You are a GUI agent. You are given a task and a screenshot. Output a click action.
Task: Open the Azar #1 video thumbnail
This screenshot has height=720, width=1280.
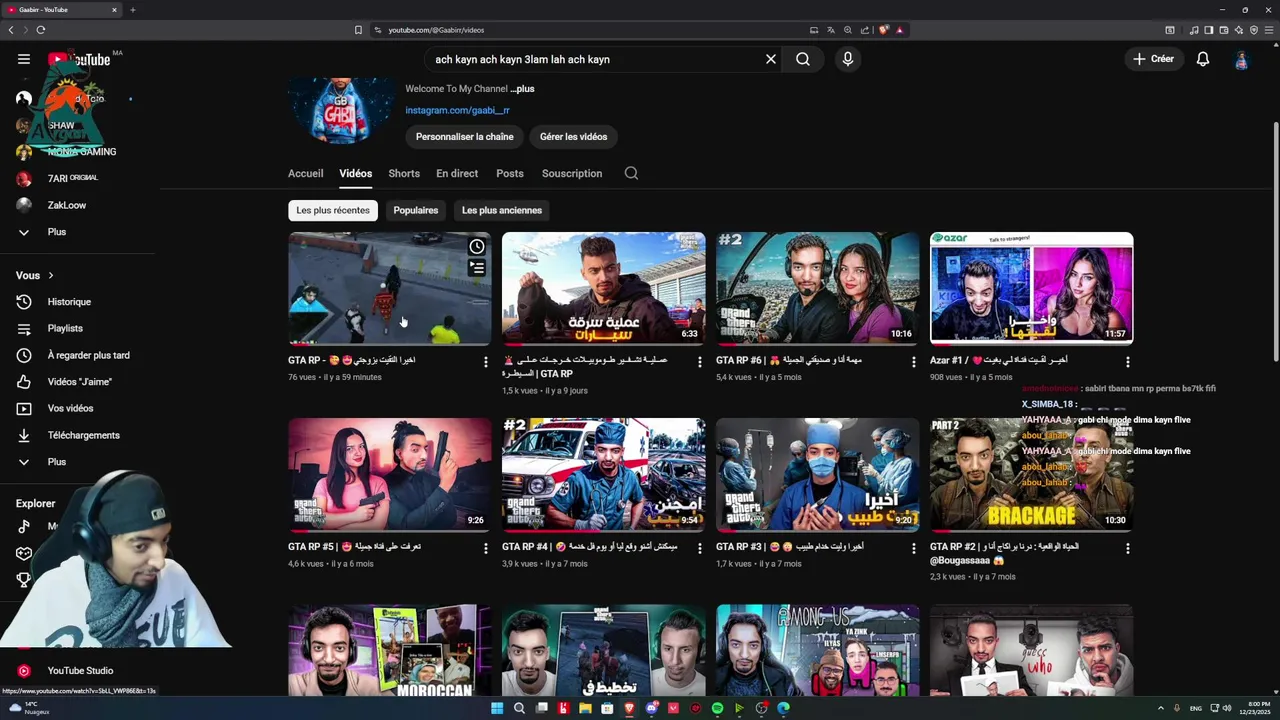point(1031,289)
